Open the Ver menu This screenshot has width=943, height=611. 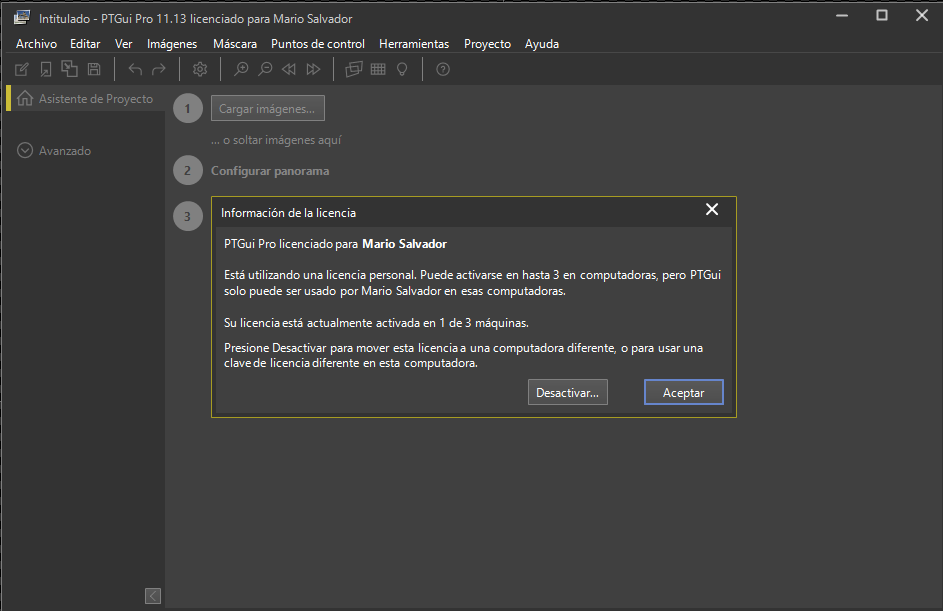tap(124, 44)
